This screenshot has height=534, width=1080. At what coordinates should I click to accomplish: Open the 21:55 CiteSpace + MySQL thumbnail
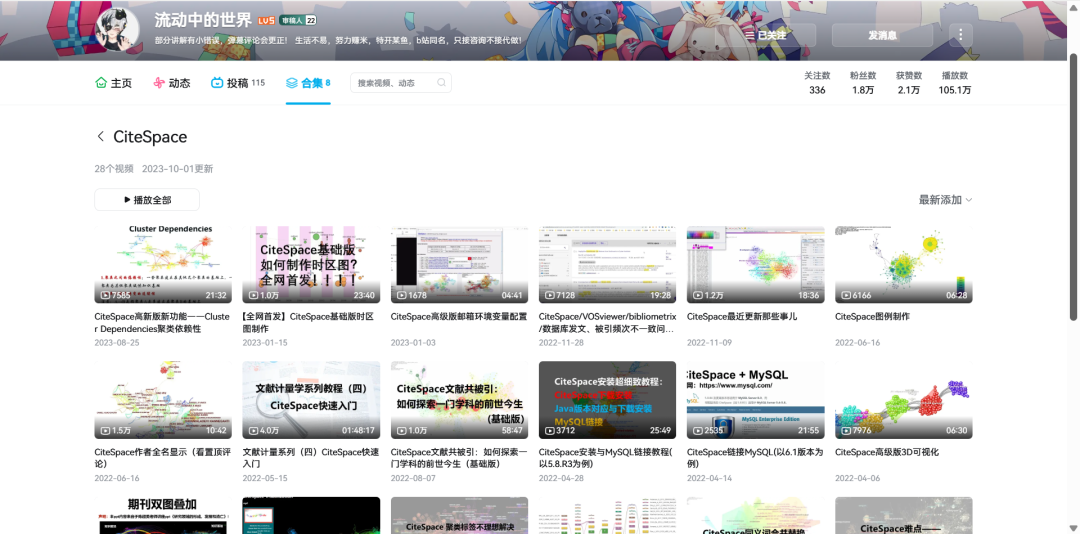coord(756,400)
